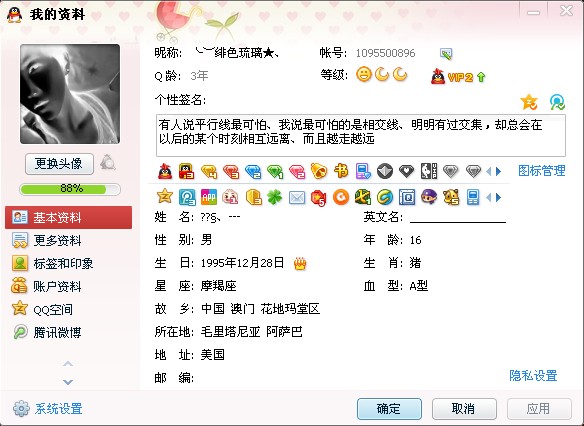Click the avatar decoration icon beside 更换头像

point(108,162)
